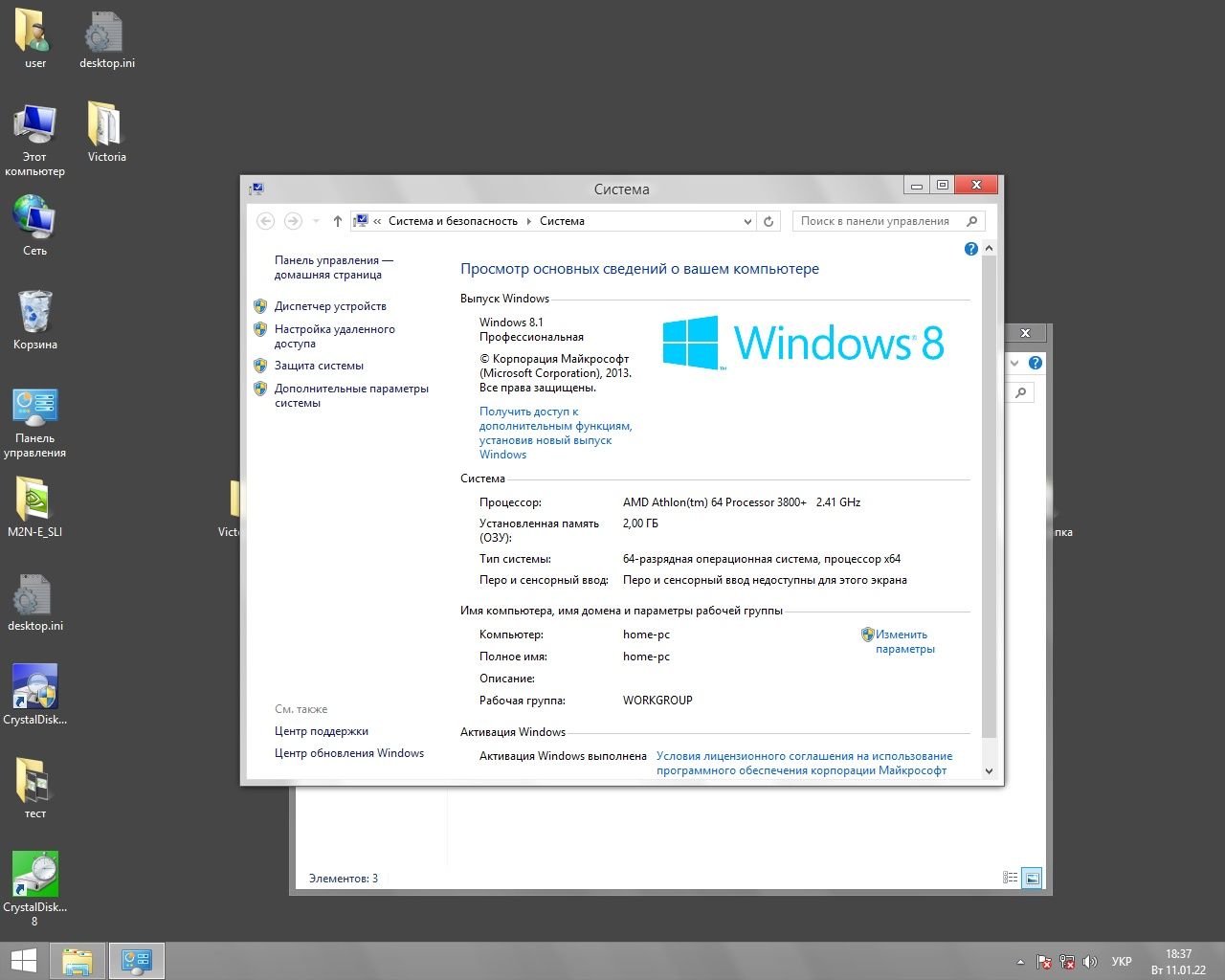Open the тест folder icon
This screenshot has height=980, width=1225.
pos(34,789)
